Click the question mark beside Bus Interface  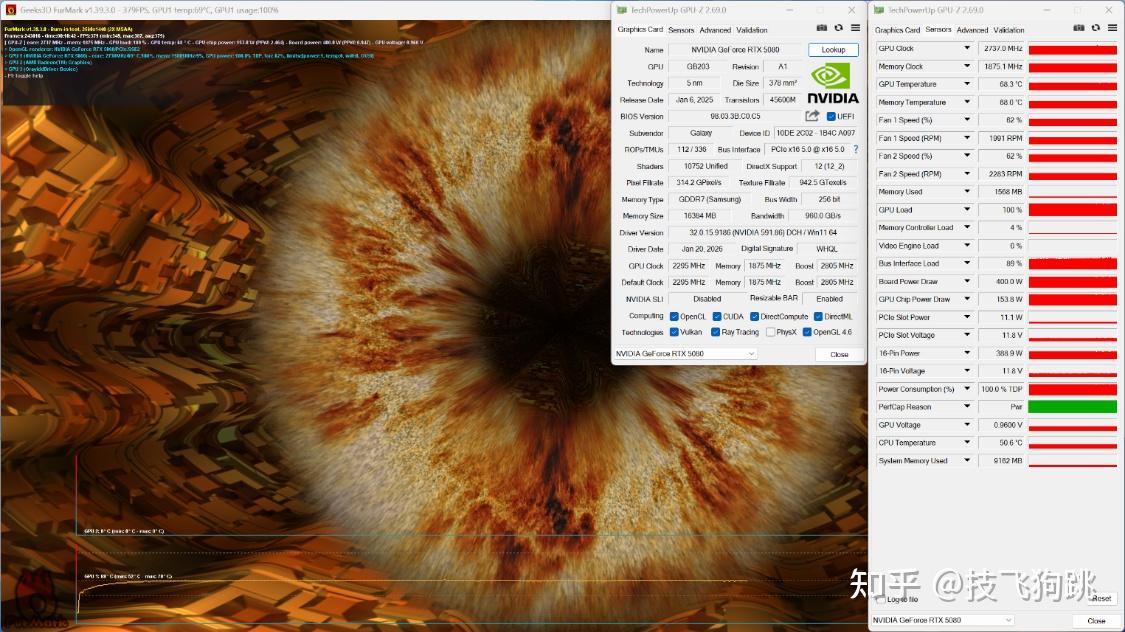coord(855,149)
